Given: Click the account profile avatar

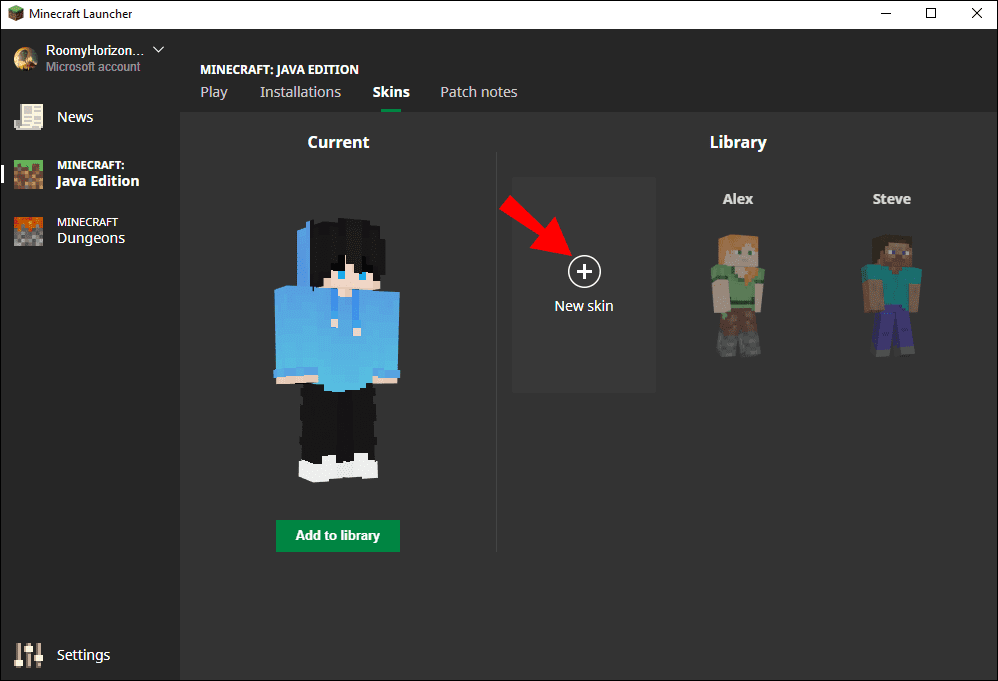Looking at the screenshot, I should click(x=26, y=58).
